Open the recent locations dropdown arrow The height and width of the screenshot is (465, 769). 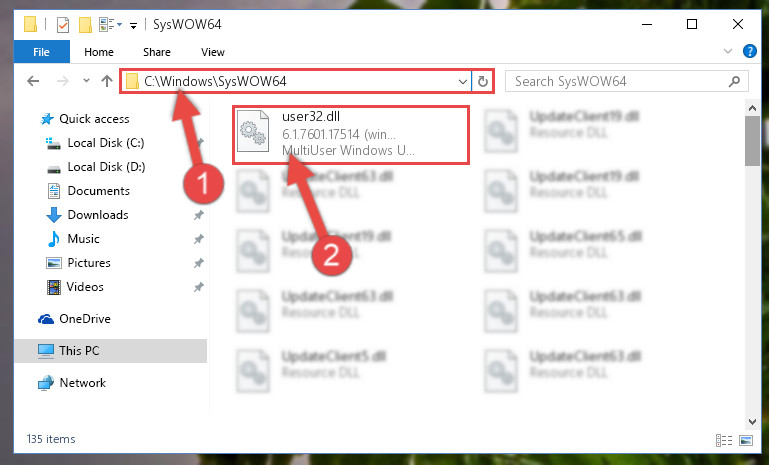(86, 80)
